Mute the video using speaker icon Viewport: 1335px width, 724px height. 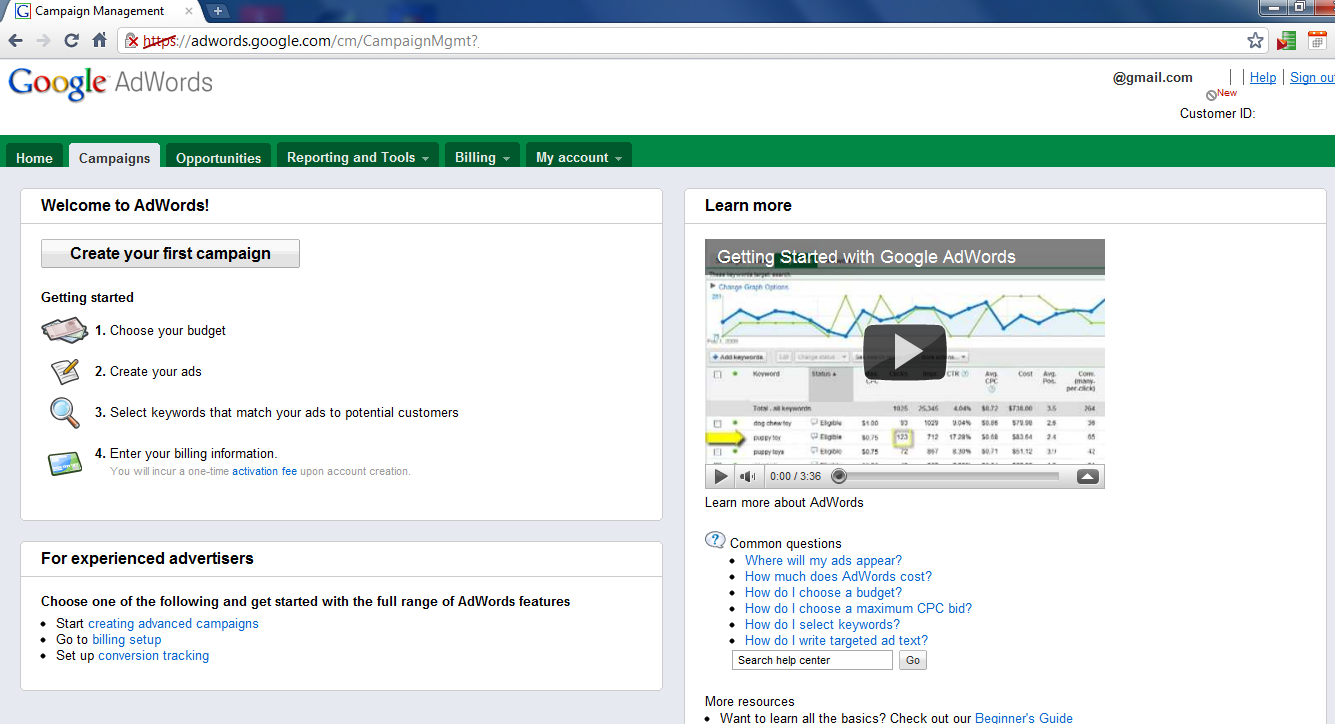748,477
